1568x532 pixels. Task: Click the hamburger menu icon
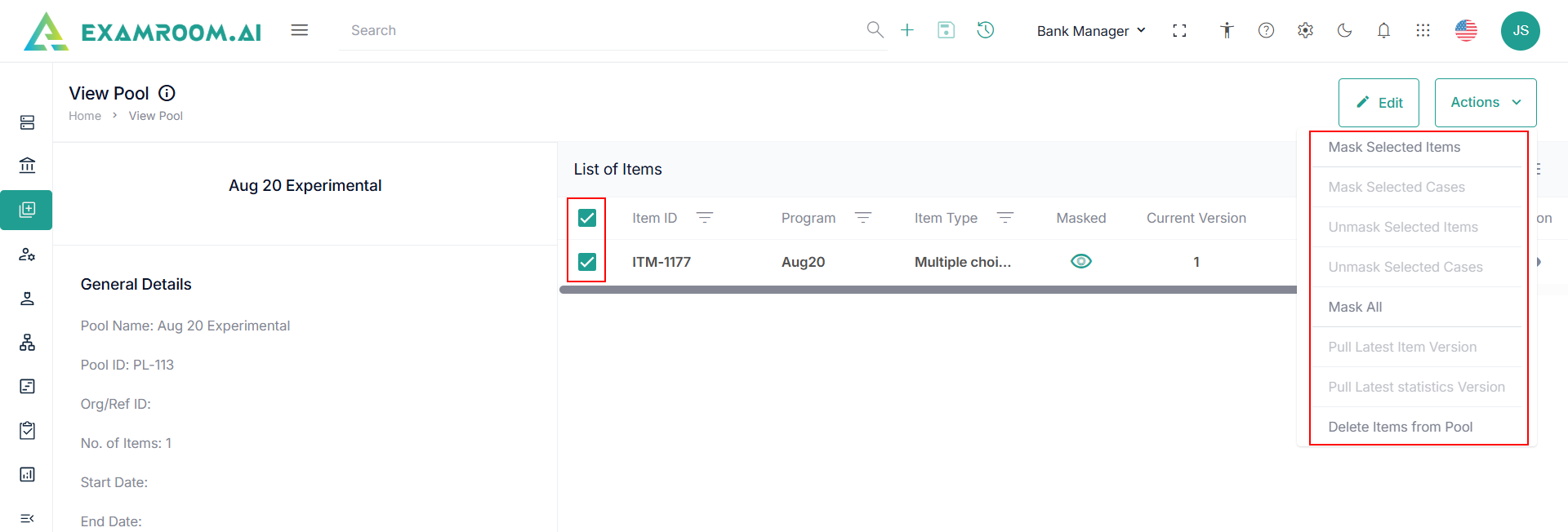300,30
